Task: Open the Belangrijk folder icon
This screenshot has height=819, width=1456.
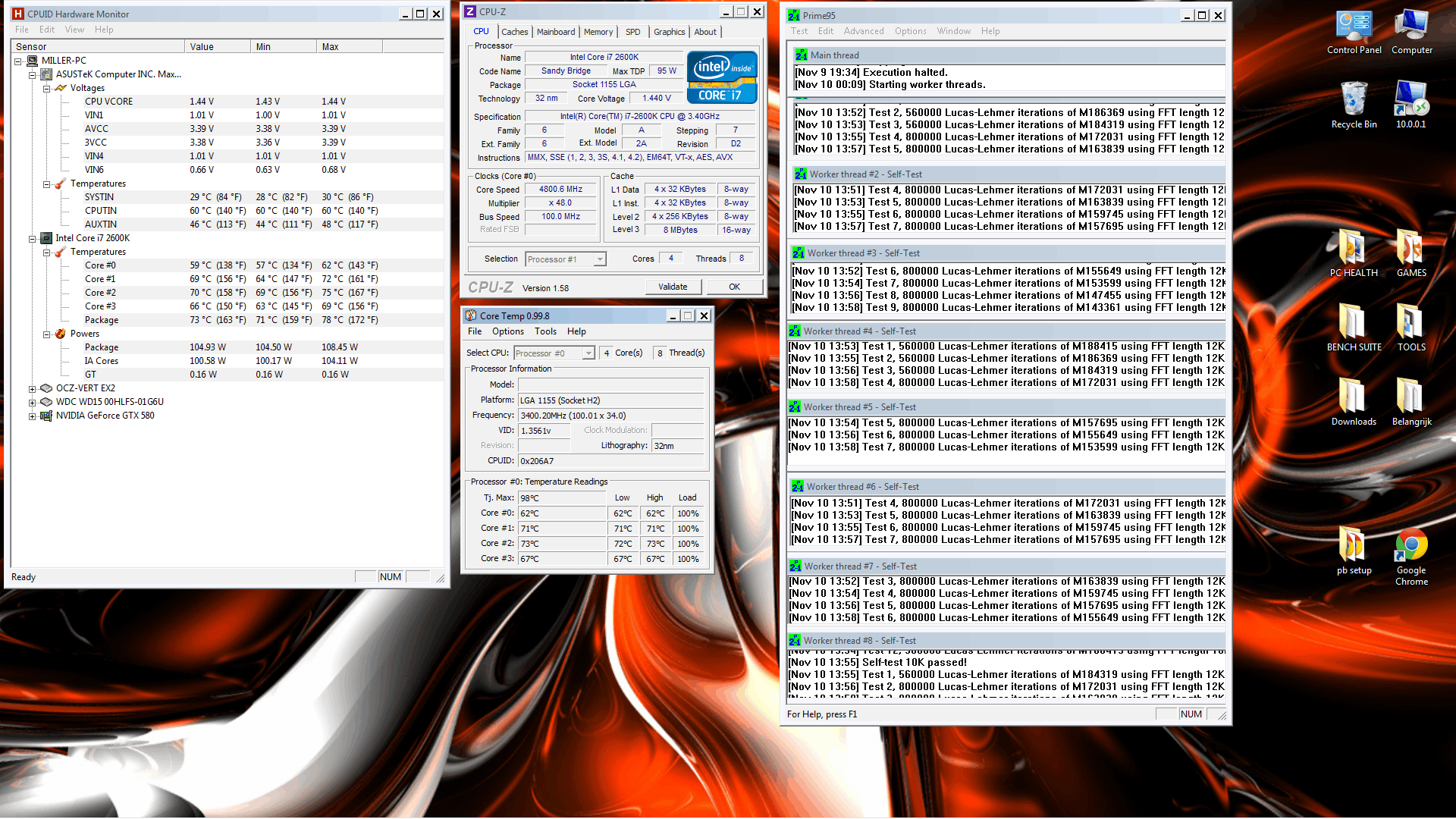Action: [x=1411, y=403]
